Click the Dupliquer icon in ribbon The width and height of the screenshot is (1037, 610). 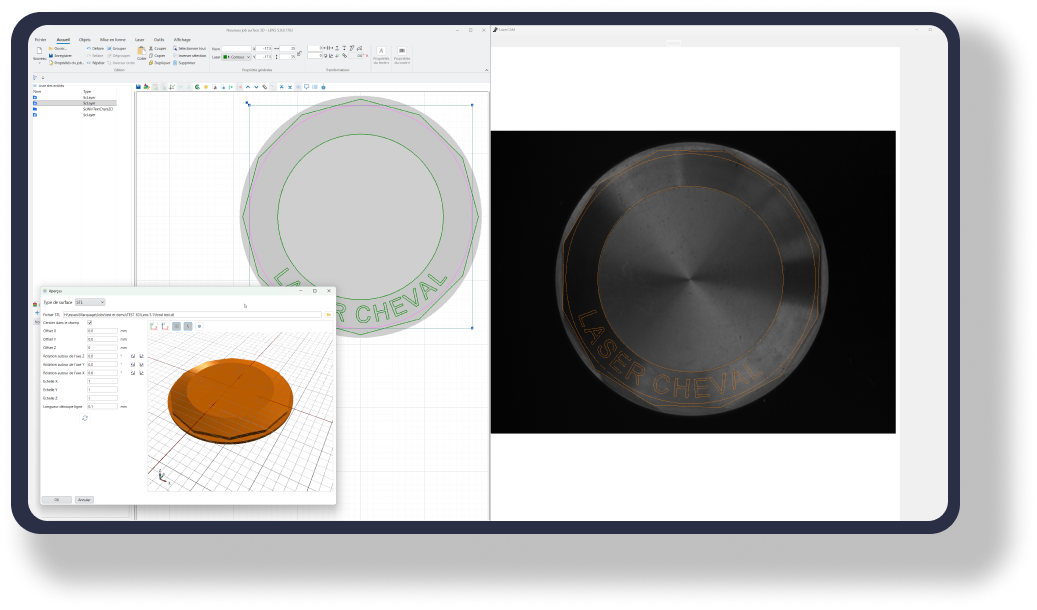150,62
